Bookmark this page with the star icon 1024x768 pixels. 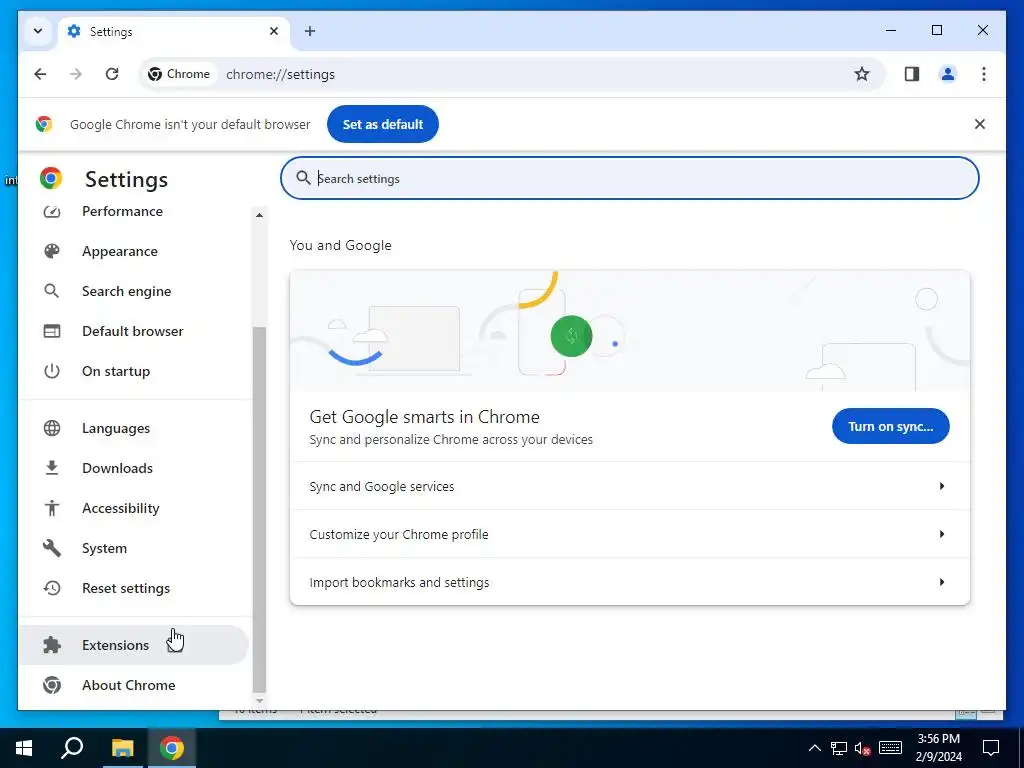(862, 74)
